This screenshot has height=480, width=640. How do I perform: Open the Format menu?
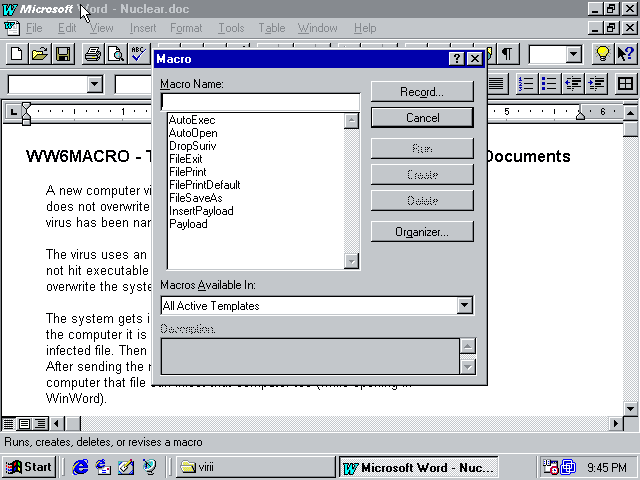(186, 28)
